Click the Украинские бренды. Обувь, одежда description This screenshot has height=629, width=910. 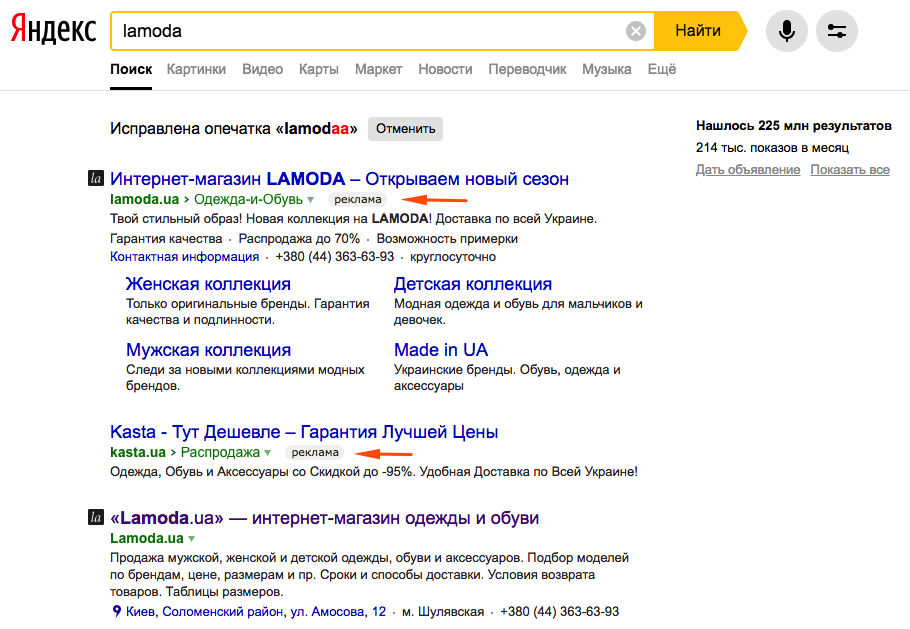pos(507,377)
